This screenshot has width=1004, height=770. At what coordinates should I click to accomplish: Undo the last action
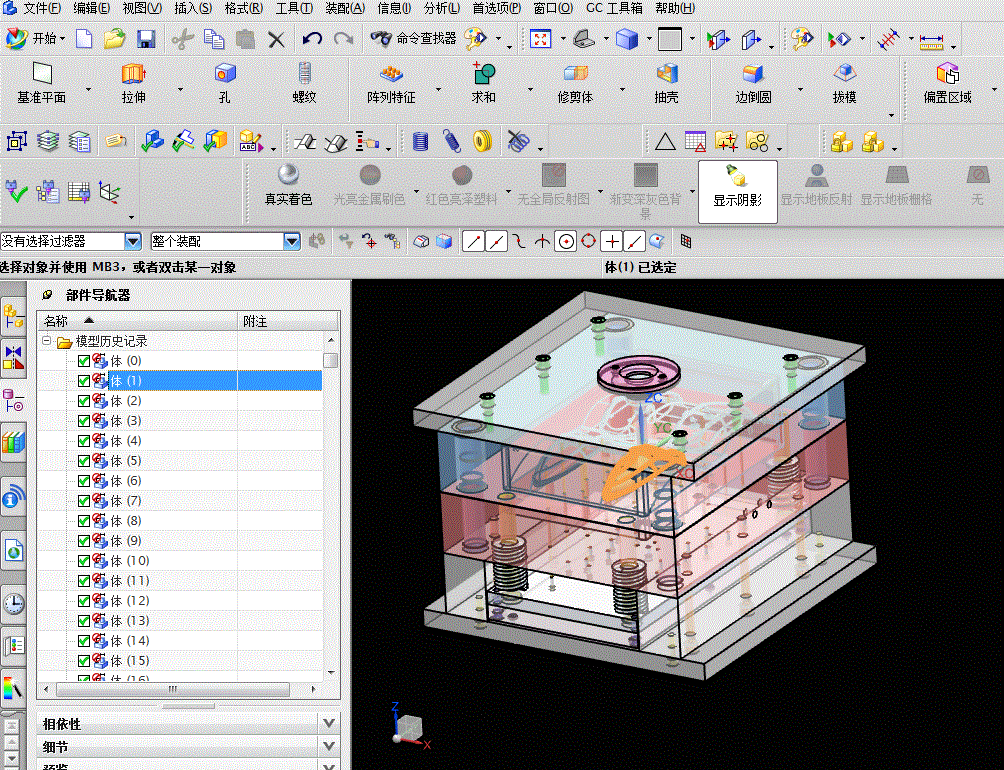pyautogui.click(x=312, y=39)
